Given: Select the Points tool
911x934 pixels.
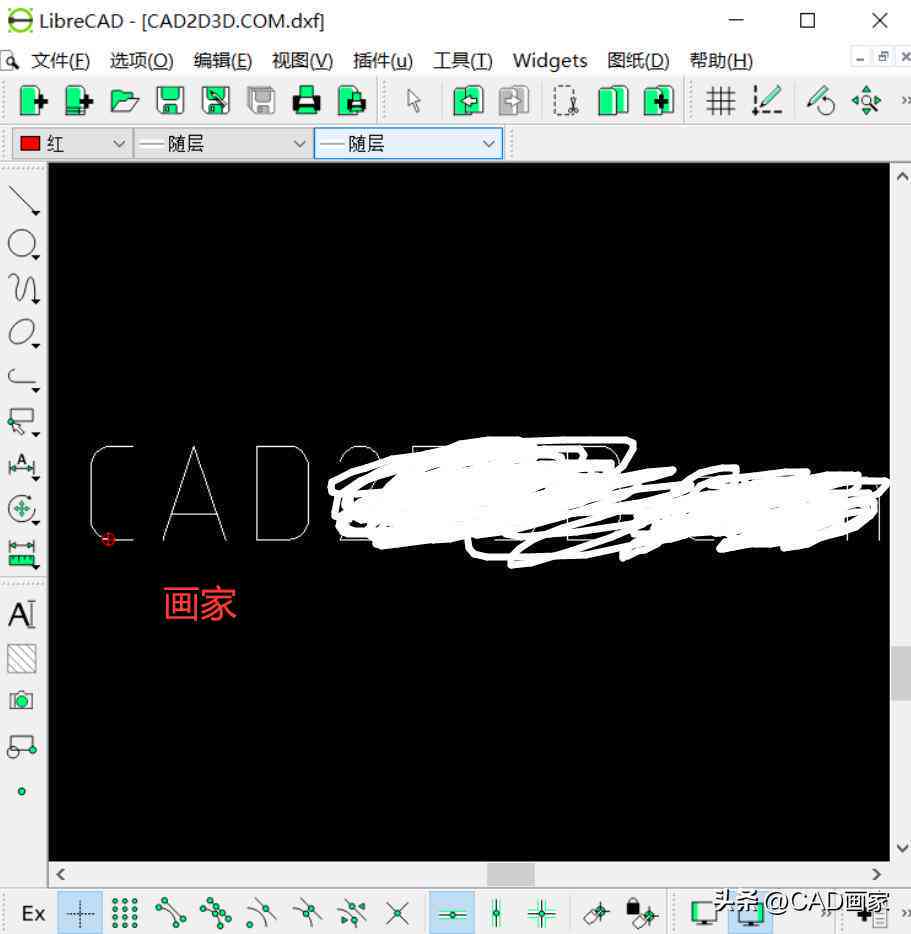Looking at the screenshot, I should [21, 791].
